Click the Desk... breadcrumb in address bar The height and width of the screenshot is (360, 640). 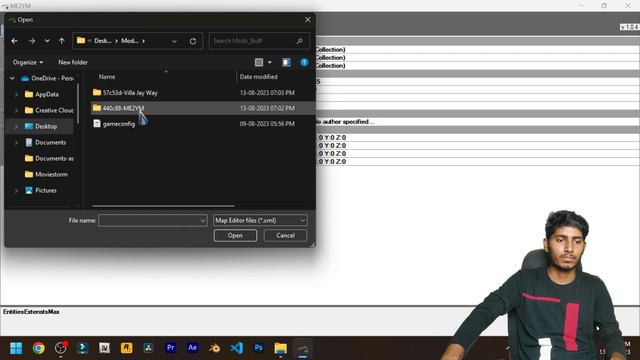coord(102,41)
